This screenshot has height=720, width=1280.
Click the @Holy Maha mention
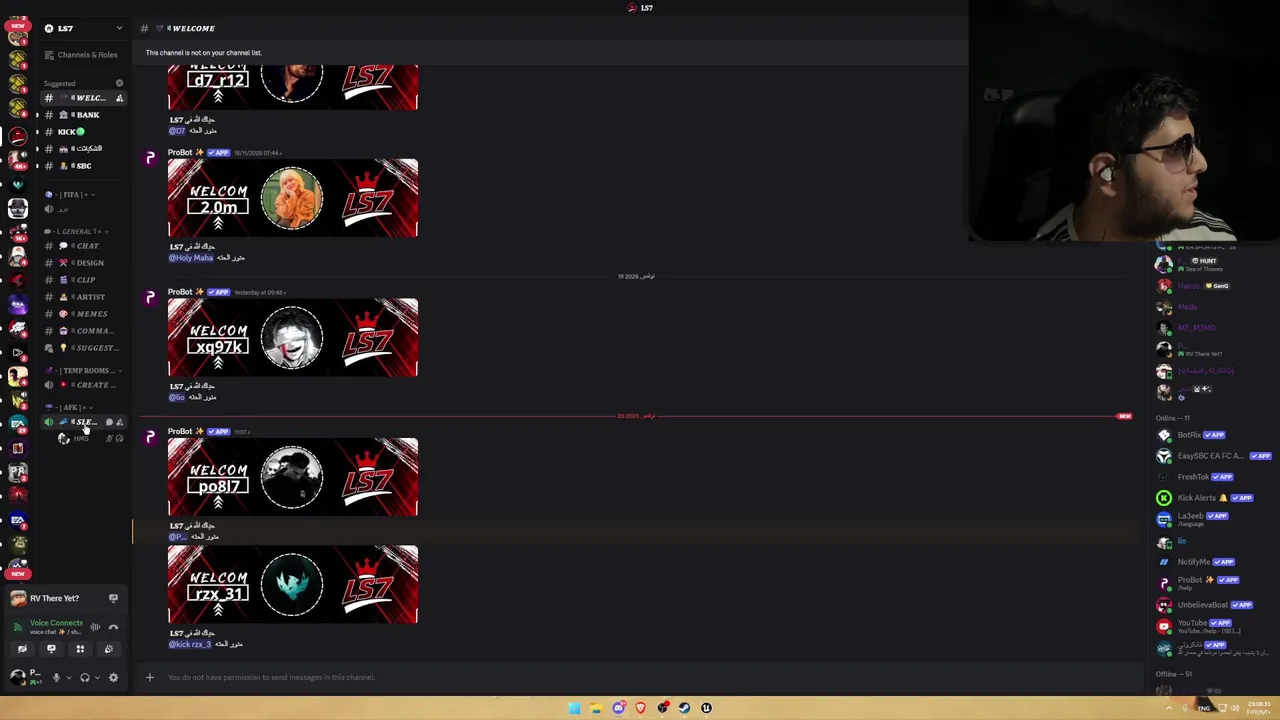[191, 258]
